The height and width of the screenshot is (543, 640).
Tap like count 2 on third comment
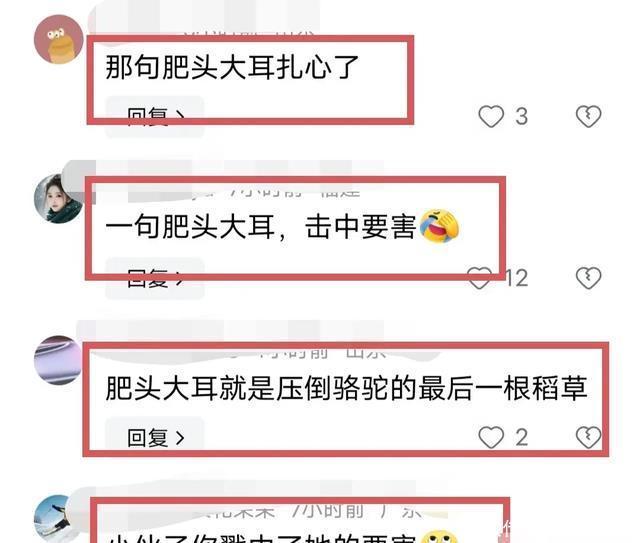(x=521, y=437)
